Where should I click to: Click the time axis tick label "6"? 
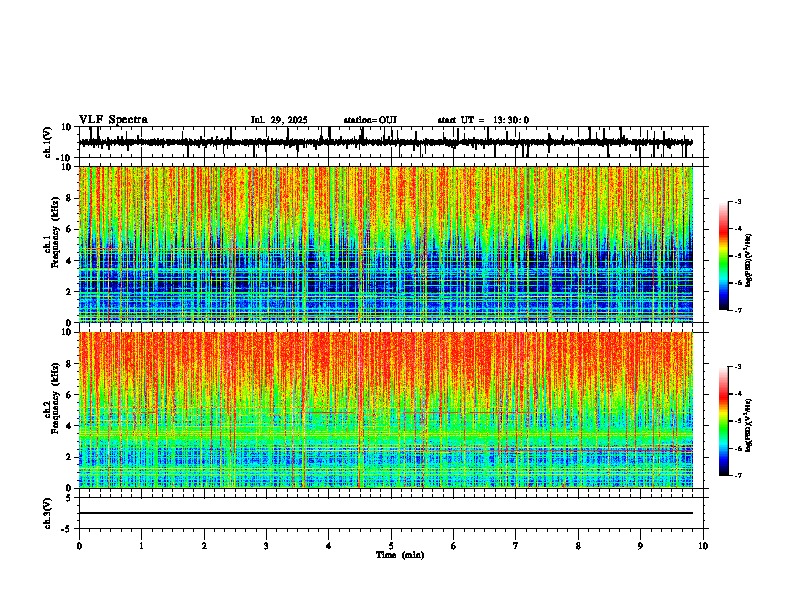[454, 546]
